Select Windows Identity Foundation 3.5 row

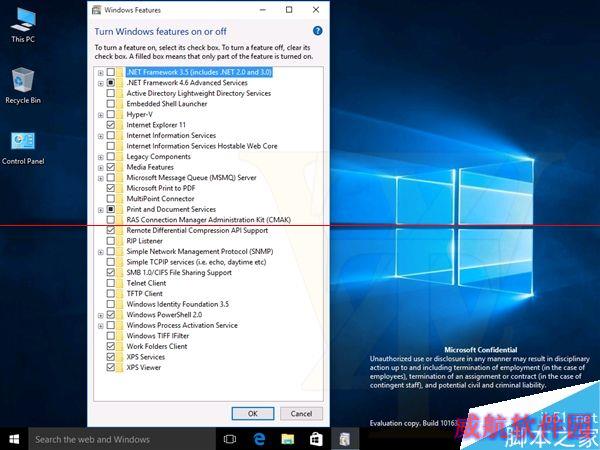178,304
